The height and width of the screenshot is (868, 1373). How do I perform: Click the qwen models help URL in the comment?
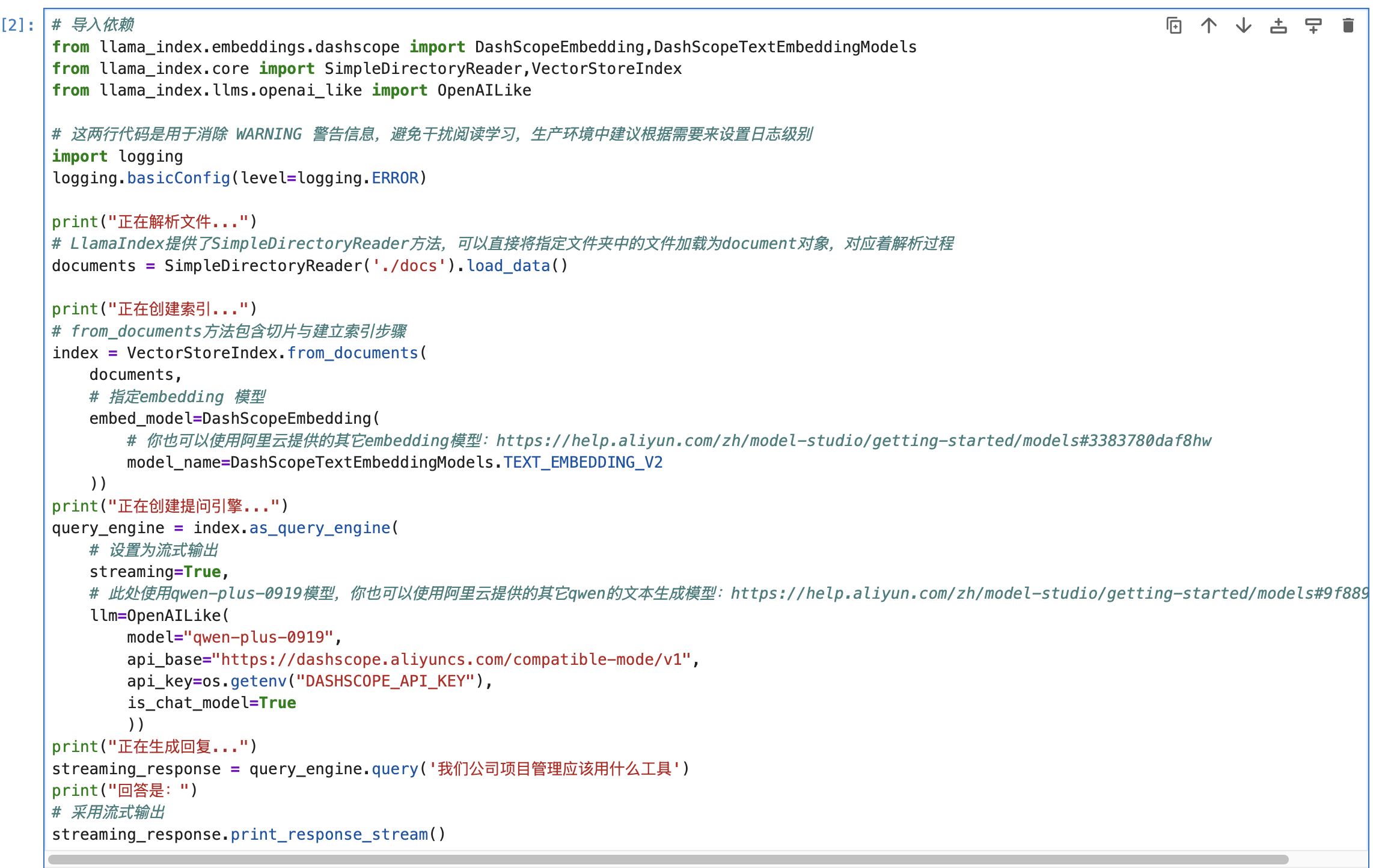coord(1046,593)
